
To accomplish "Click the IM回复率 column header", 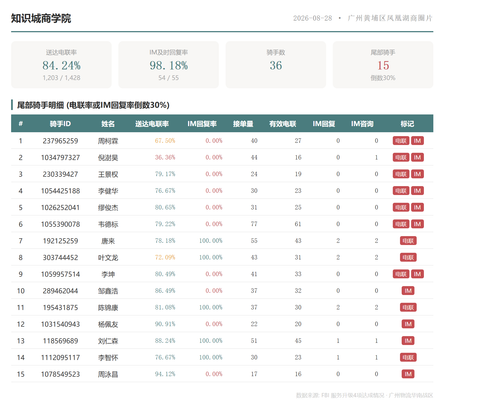I will pyautogui.click(x=202, y=124).
